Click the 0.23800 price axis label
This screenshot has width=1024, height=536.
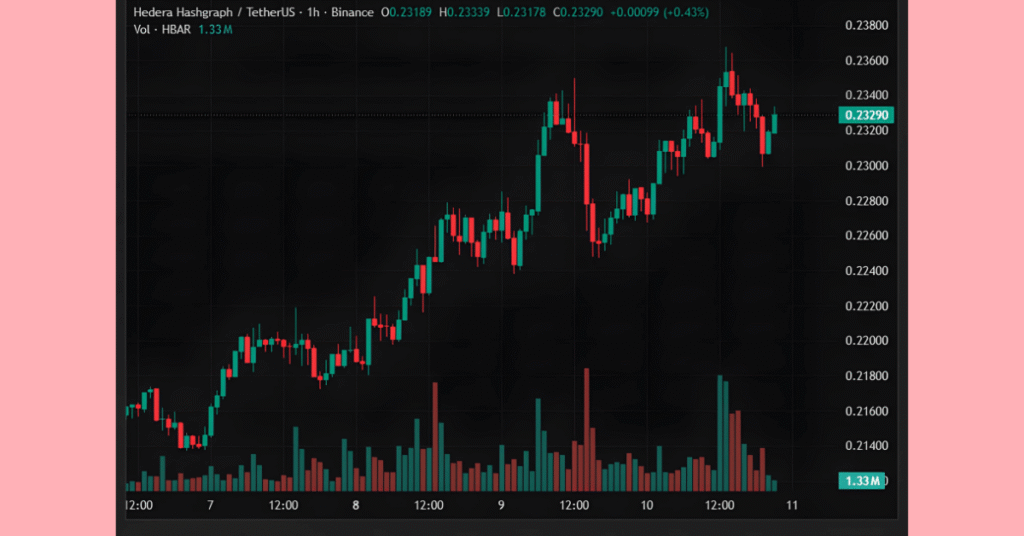867,25
